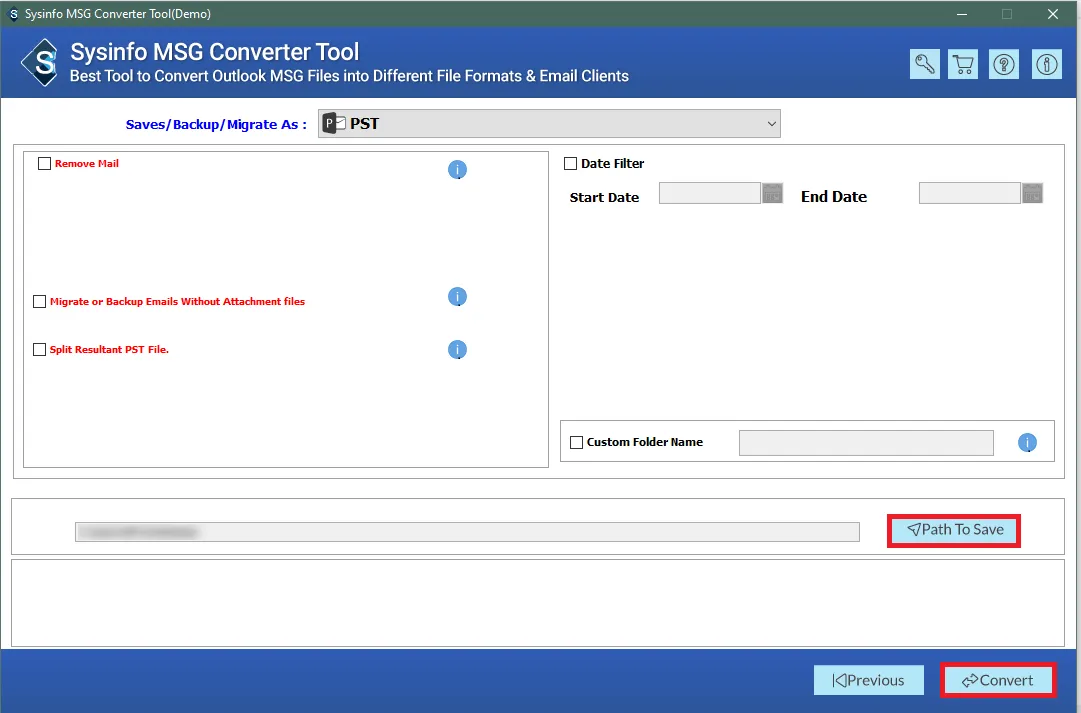Open the shopping cart purchase icon
The image size is (1081, 713).
tap(964, 64)
